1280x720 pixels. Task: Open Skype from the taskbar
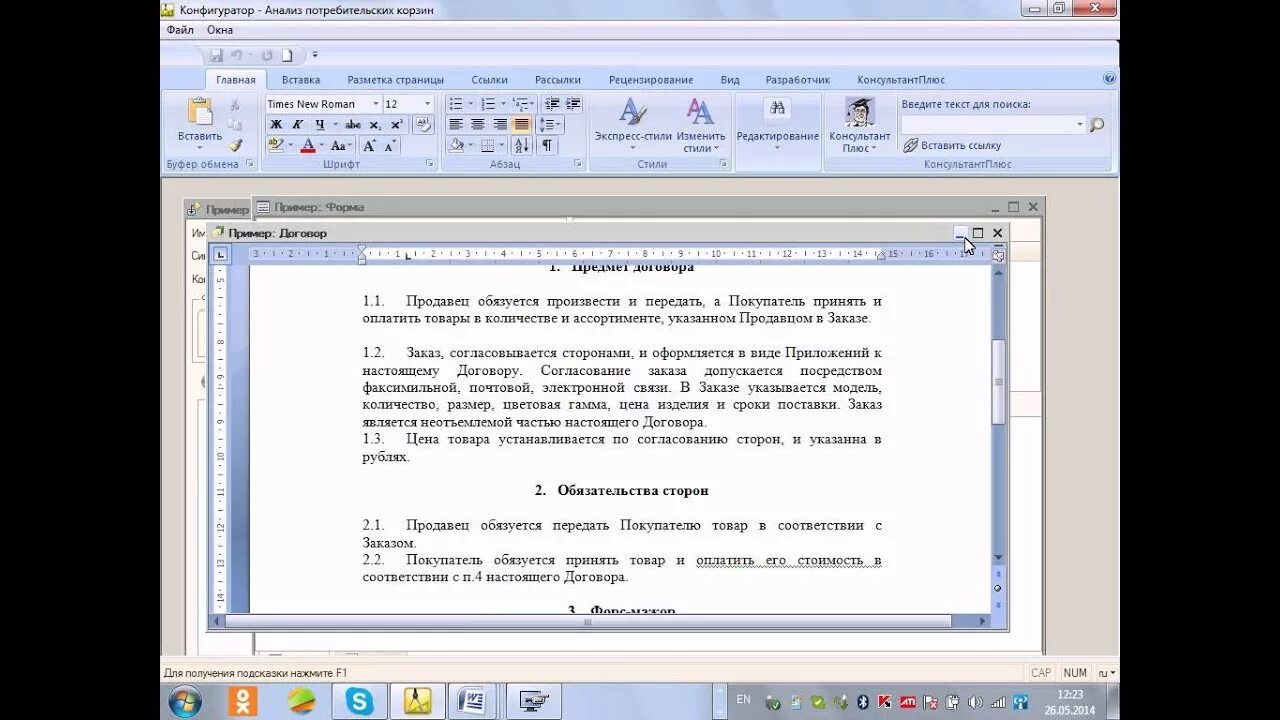tap(359, 701)
